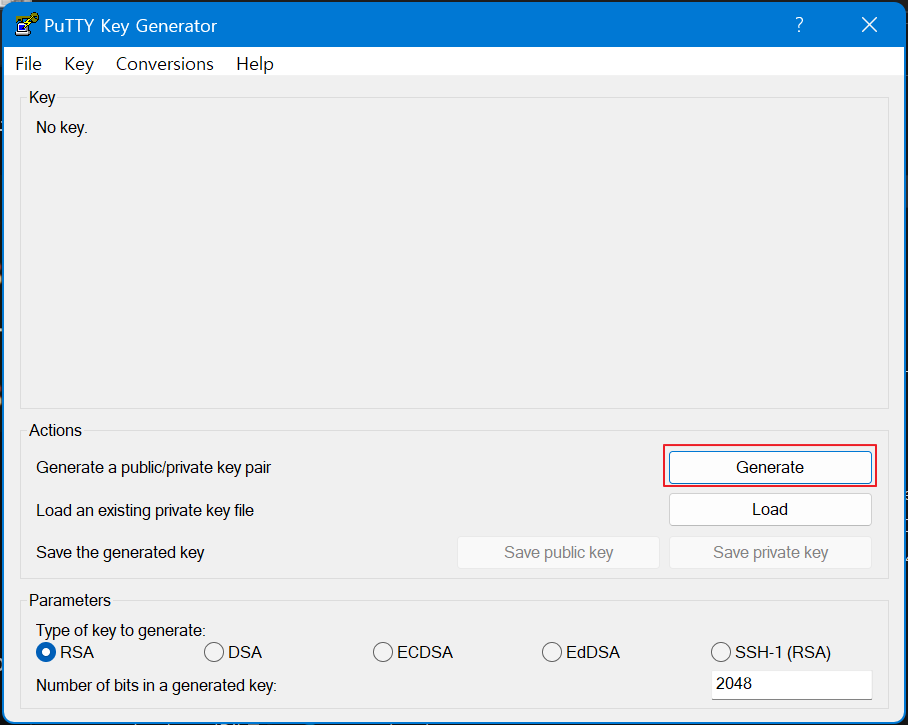Viewport: 909px width, 725px height.
Task: Click 'Type of key to generate:' label
Action: point(121,630)
